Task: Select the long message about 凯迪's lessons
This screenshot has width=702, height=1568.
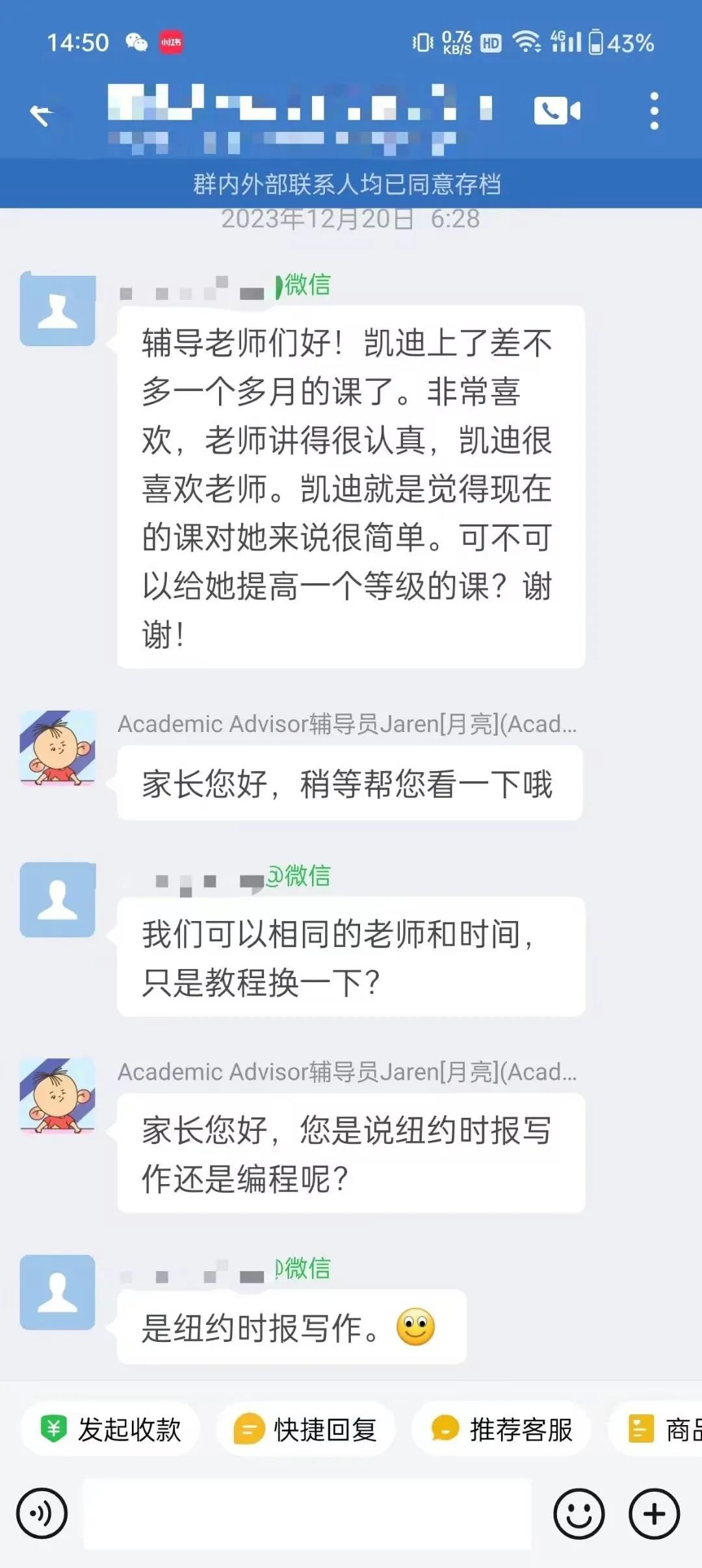Action: [x=351, y=487]
